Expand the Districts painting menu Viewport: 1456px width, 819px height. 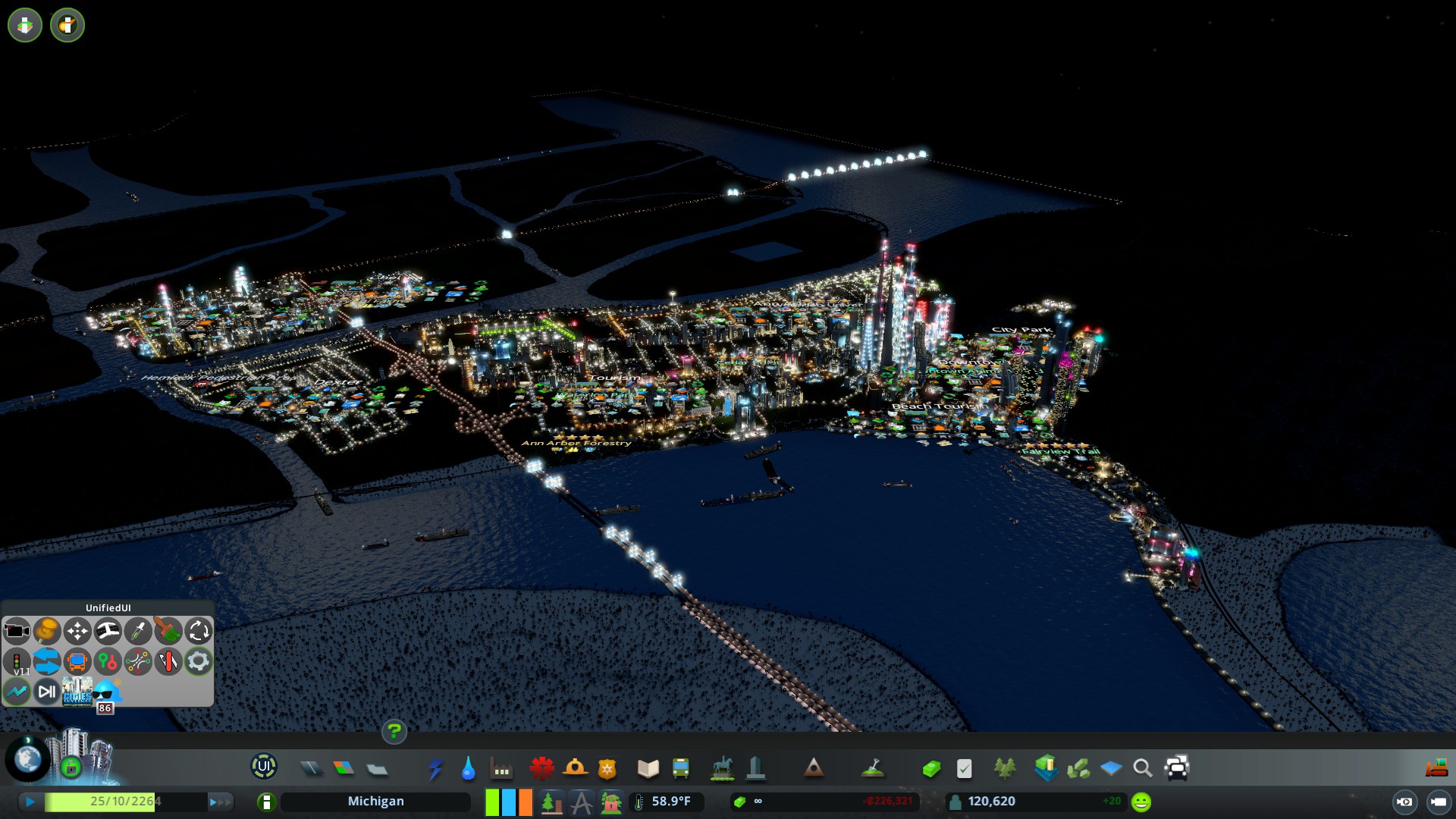pyautogui.click(x=377, y=769)
